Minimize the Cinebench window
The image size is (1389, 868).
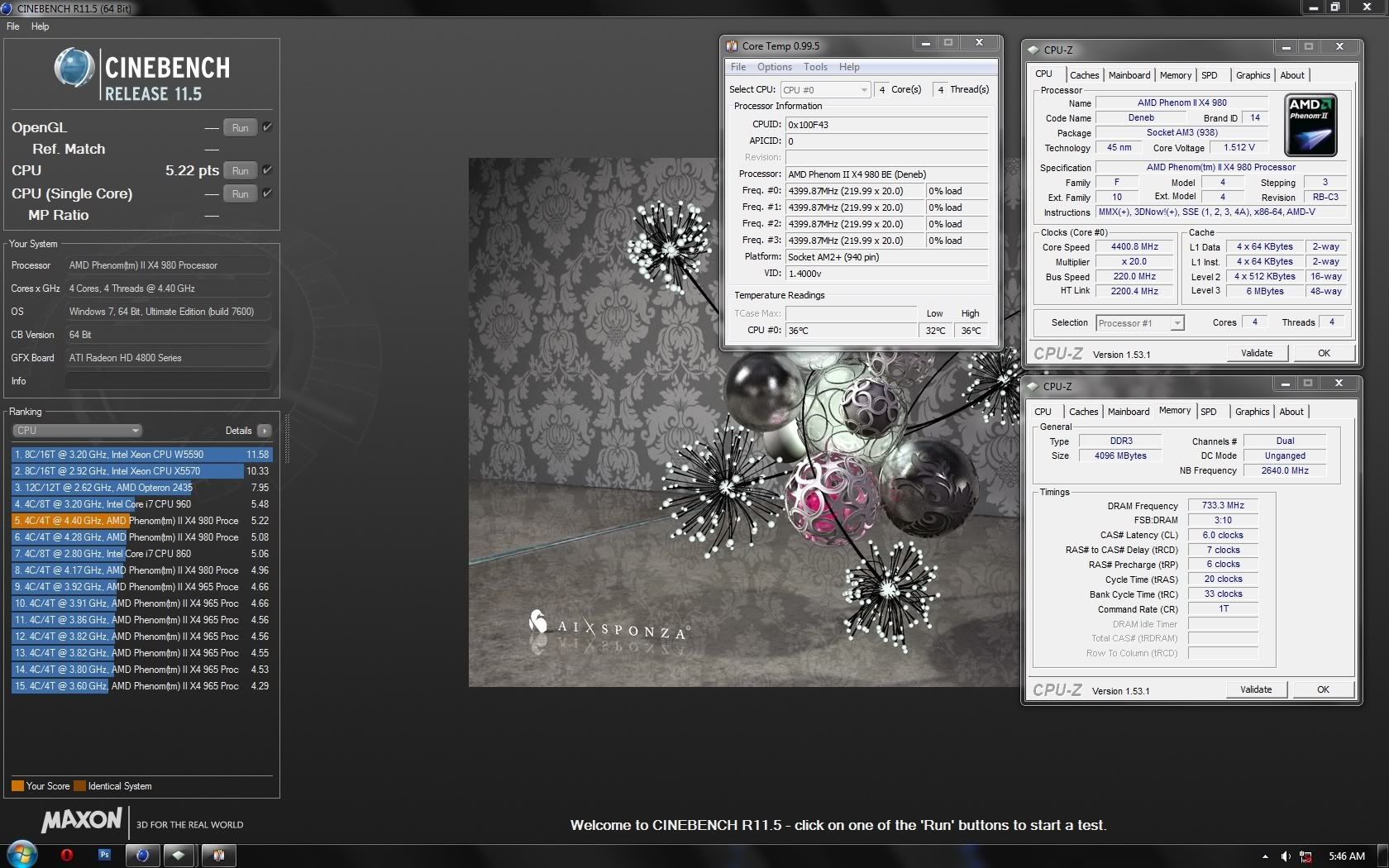[x=1313, y=7]
